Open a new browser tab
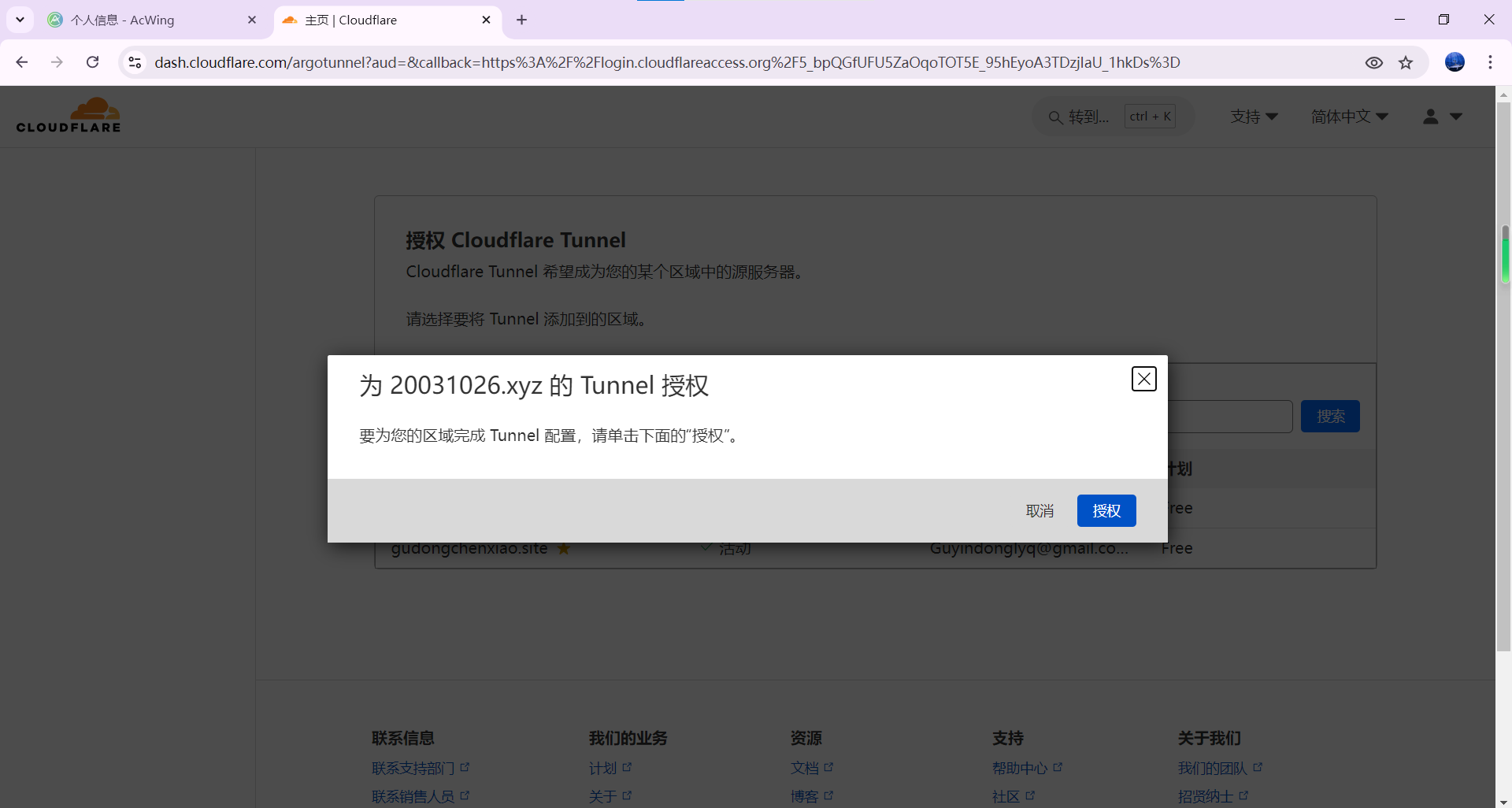The width and height of the screenshot is (1512, 808). pos(521,20)
